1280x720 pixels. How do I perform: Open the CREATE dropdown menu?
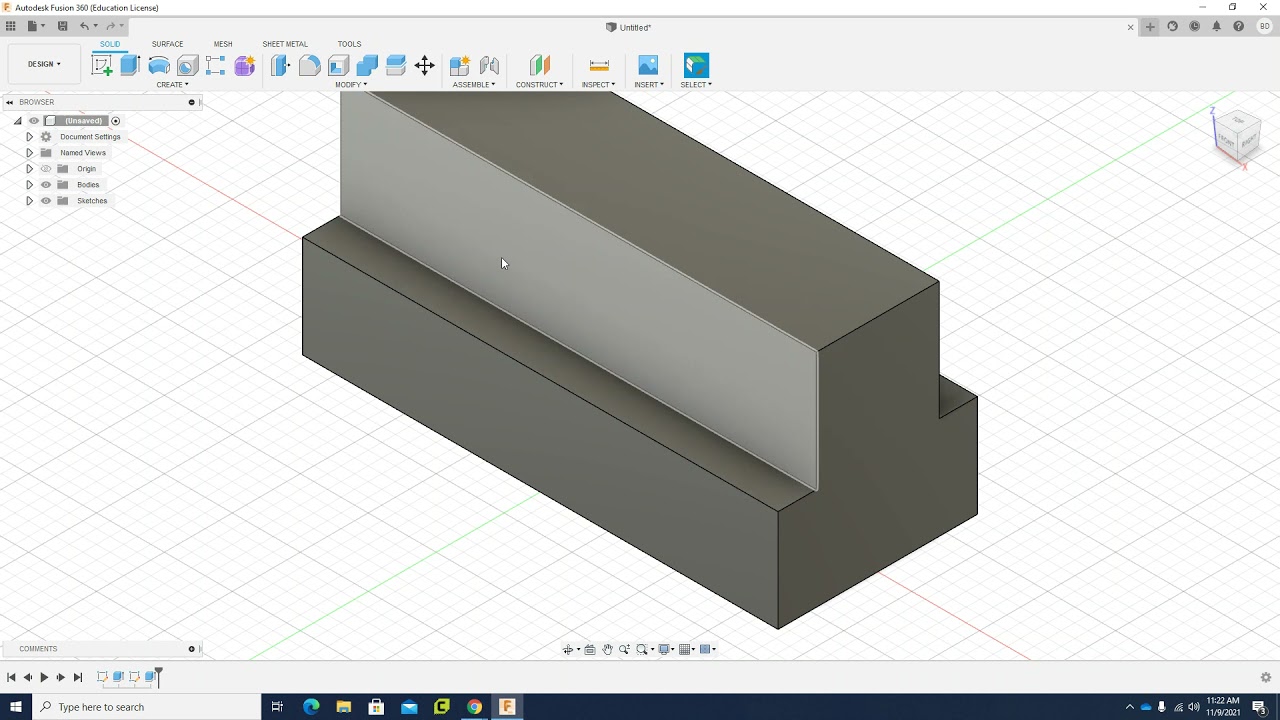click(172, 85)
